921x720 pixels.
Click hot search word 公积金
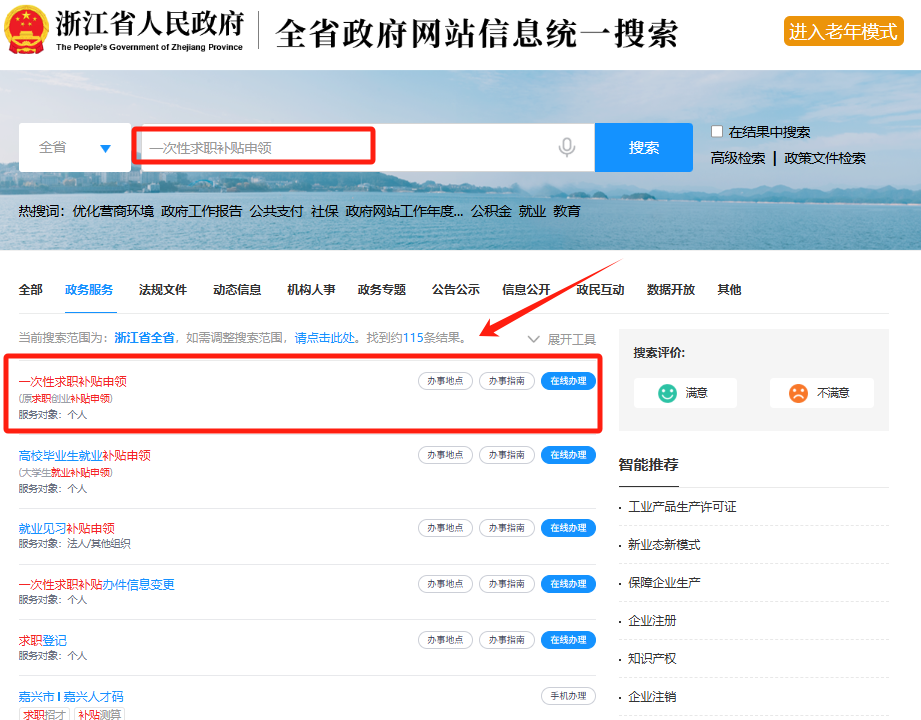491,211
